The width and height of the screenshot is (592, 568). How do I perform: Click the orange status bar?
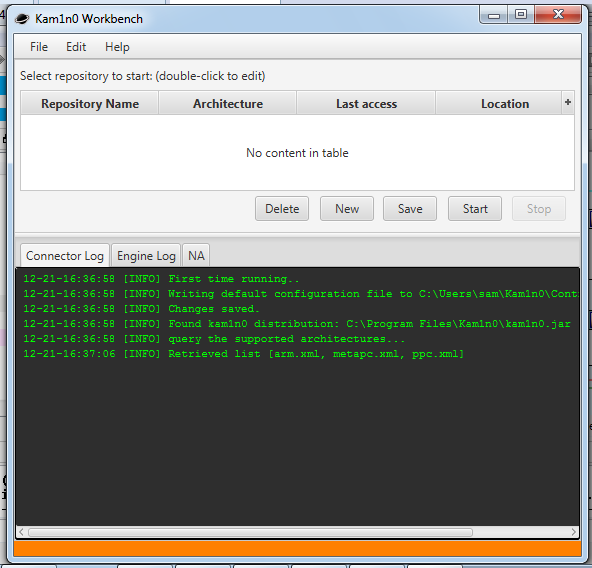297,548
